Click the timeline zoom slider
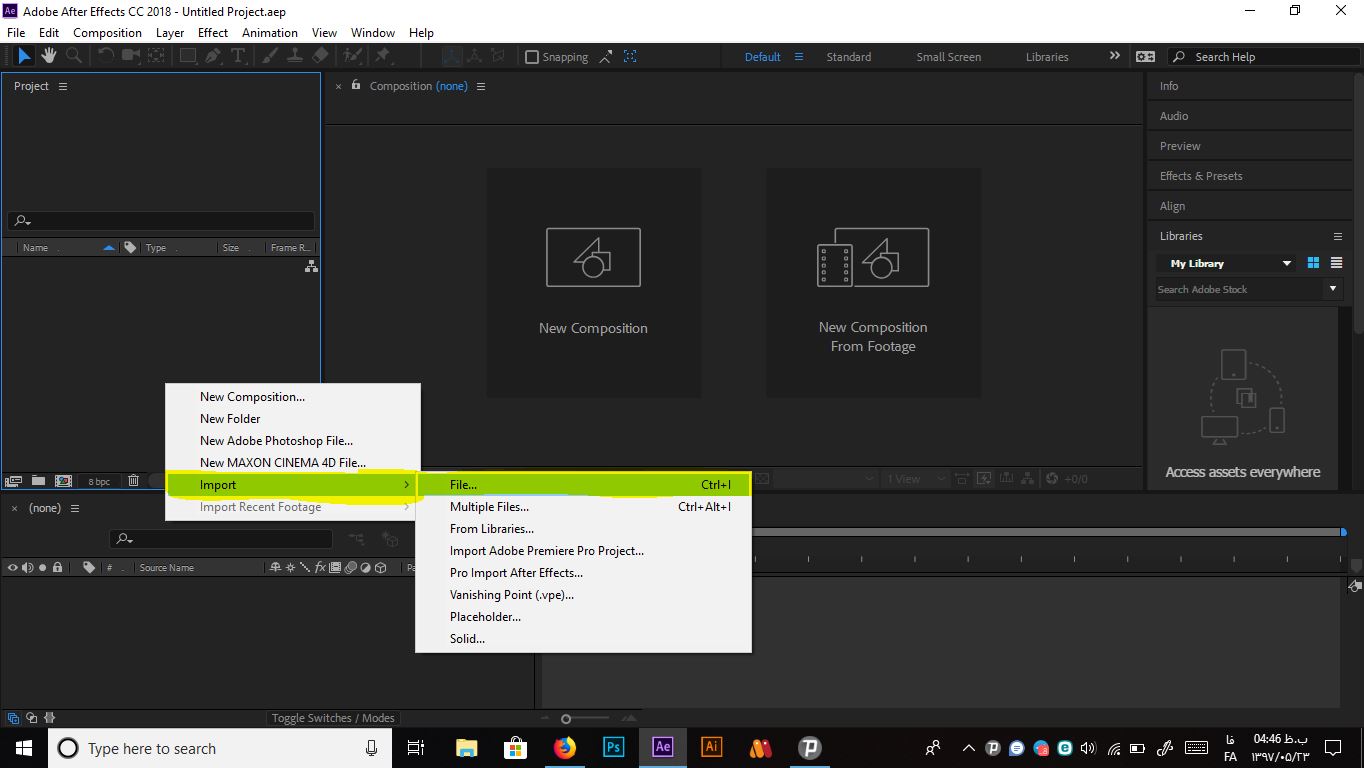Viewport: 1364px width, 768px height. click(566, 719)
